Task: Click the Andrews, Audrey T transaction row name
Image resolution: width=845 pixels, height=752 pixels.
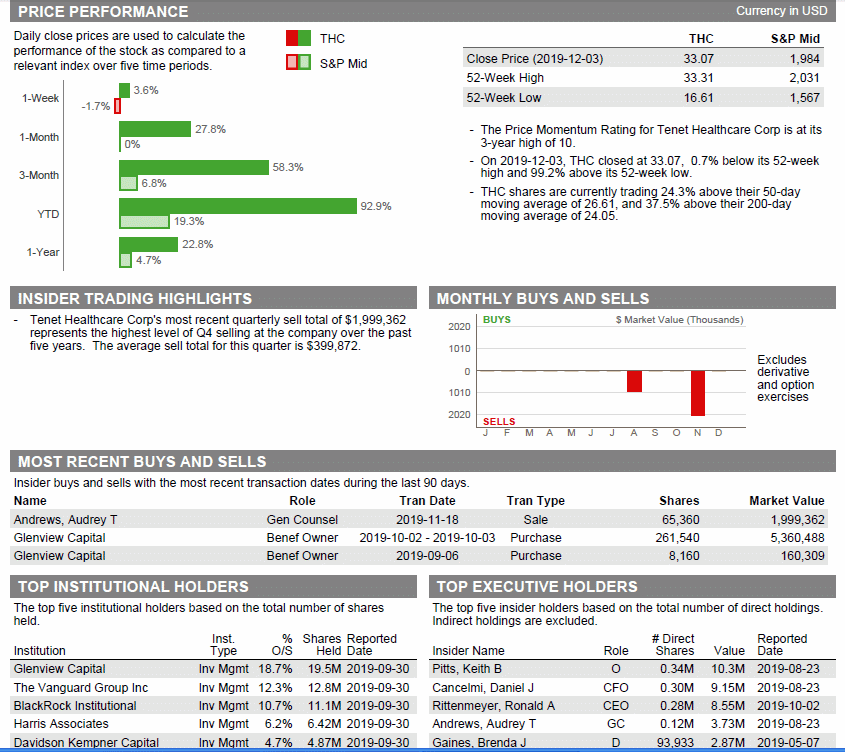Action: [x=65, y=520]
